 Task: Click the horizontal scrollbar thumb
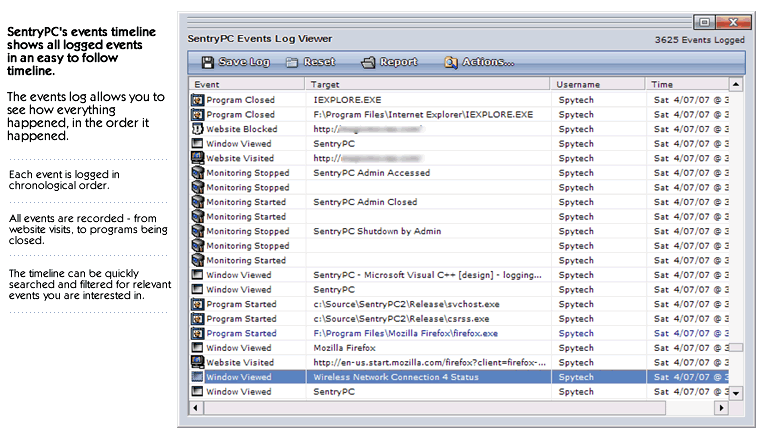434,408
